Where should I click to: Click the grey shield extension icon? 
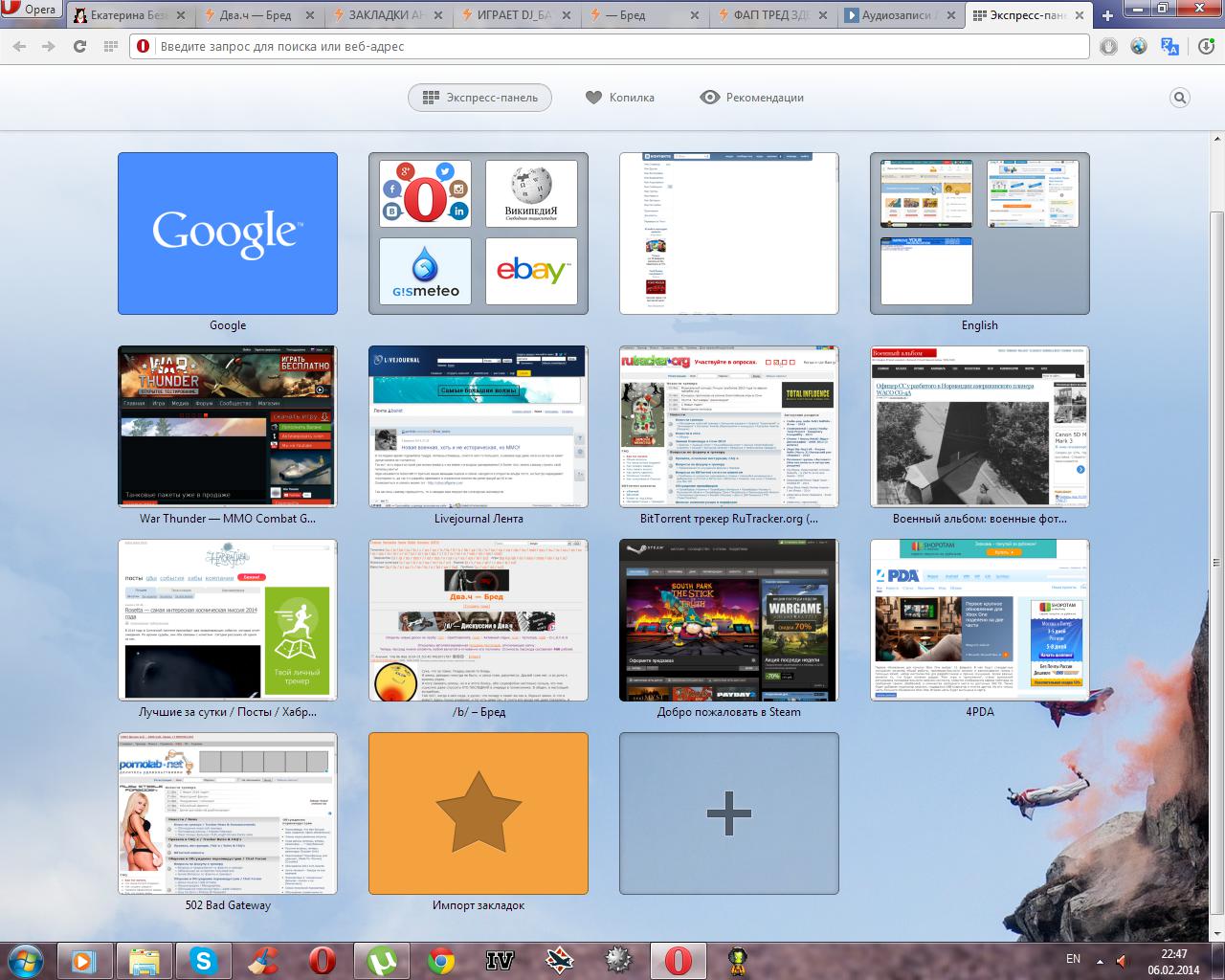pyautogui.click(x=1108, y=46)
